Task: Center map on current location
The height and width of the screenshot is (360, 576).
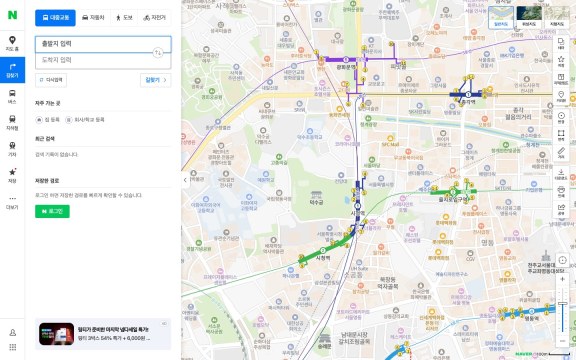Action: pos(562,260)
